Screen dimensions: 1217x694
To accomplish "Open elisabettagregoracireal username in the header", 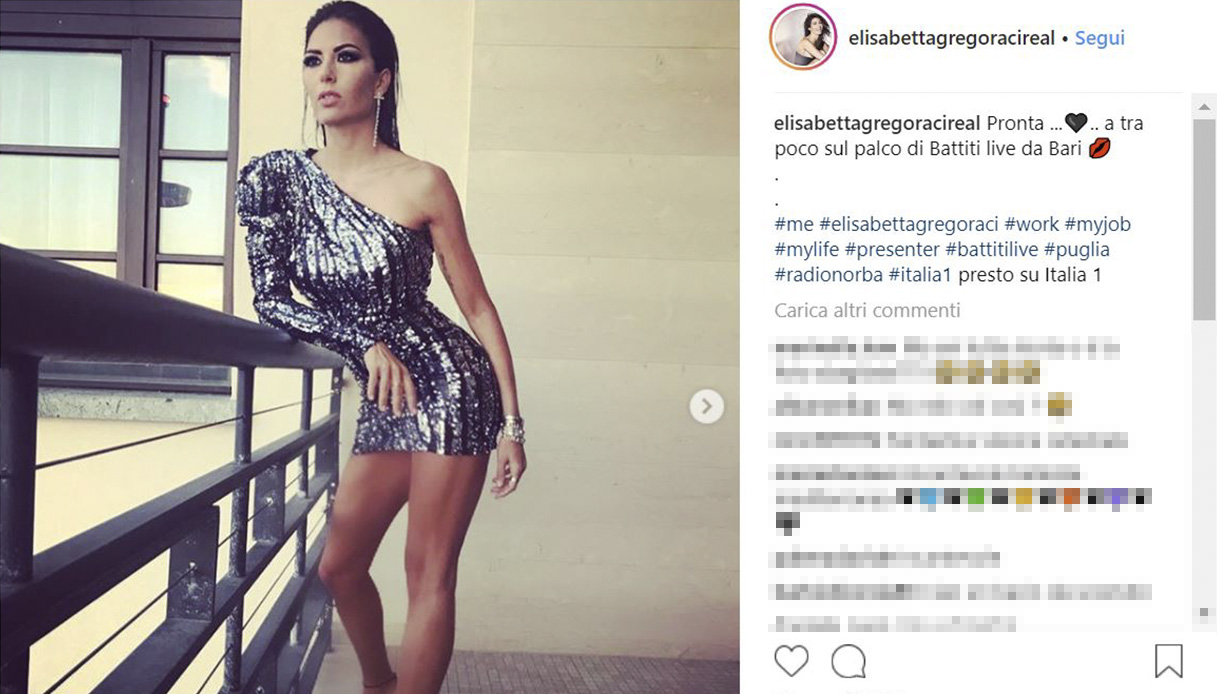I will (x=951, y=39).
